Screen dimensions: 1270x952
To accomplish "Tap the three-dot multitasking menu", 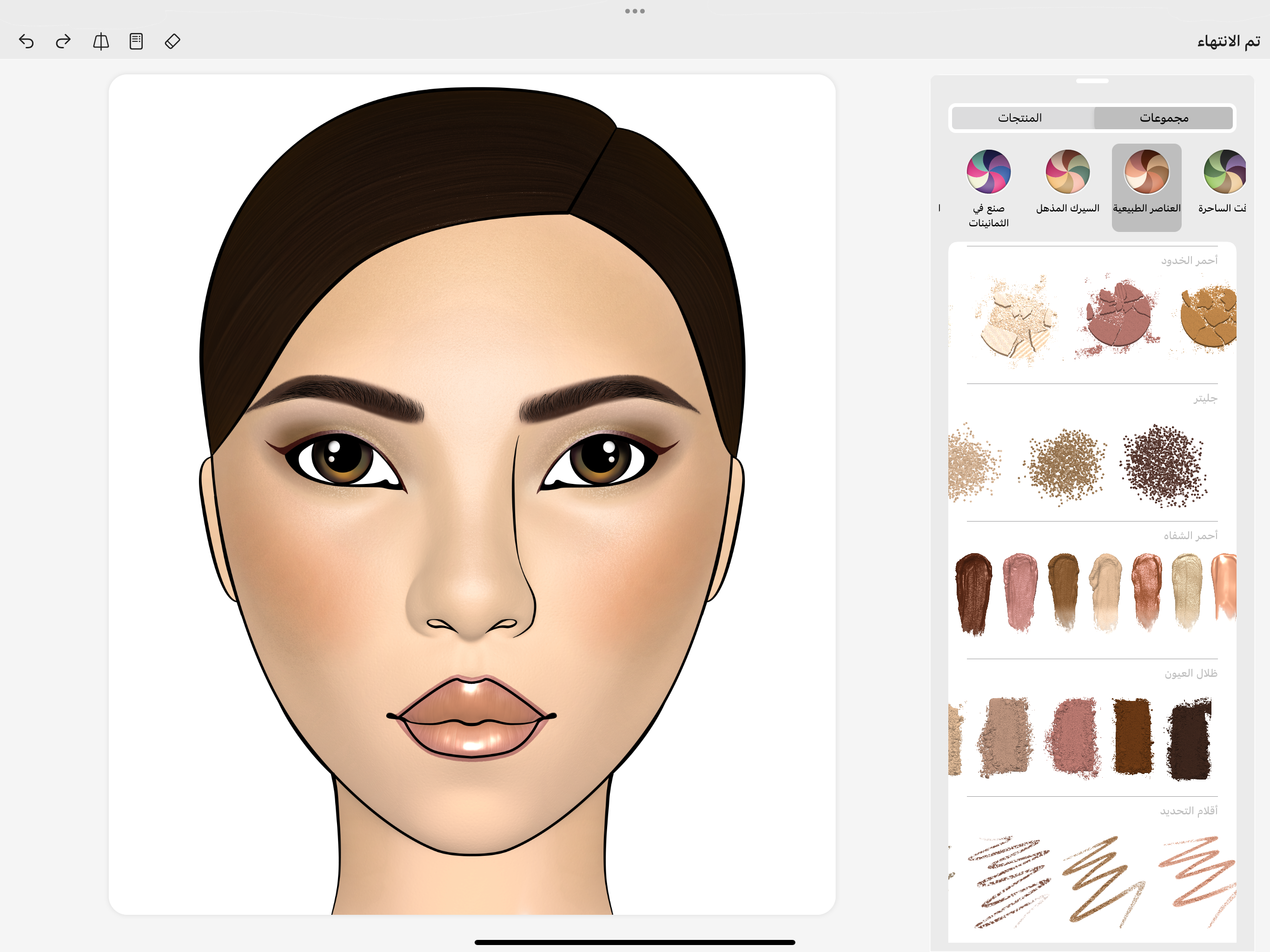I will click(635, 11).
